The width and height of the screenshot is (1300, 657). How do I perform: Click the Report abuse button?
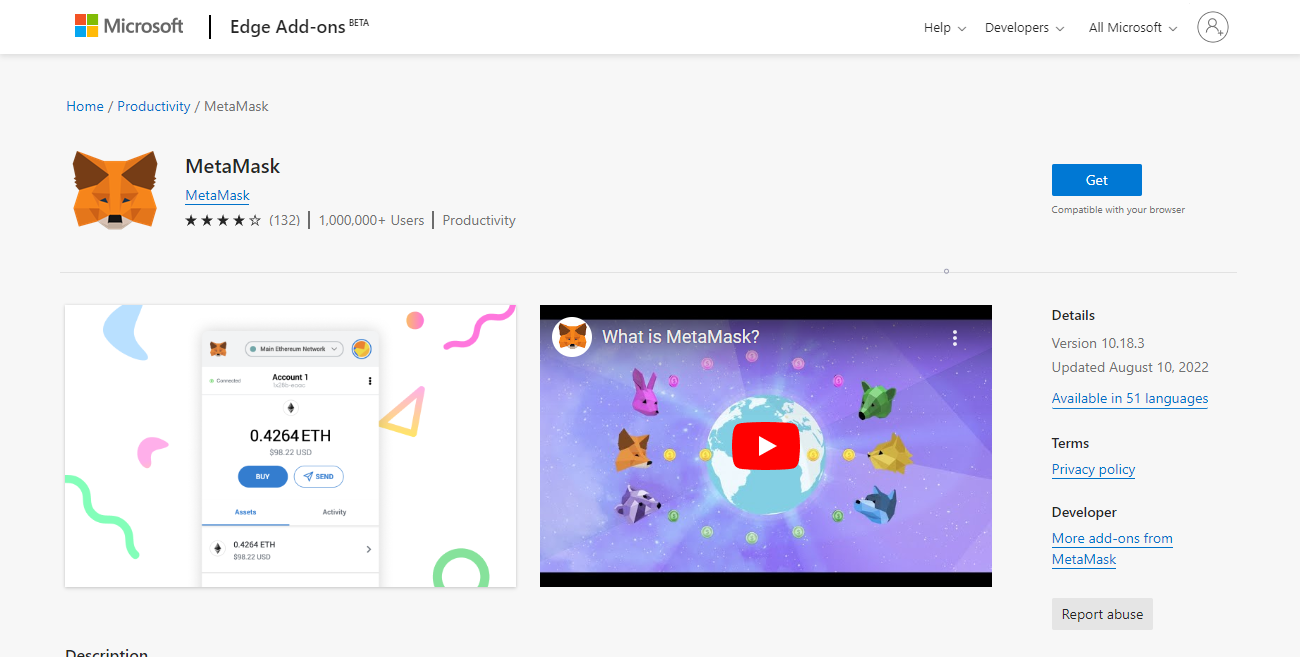[1102, 614]
